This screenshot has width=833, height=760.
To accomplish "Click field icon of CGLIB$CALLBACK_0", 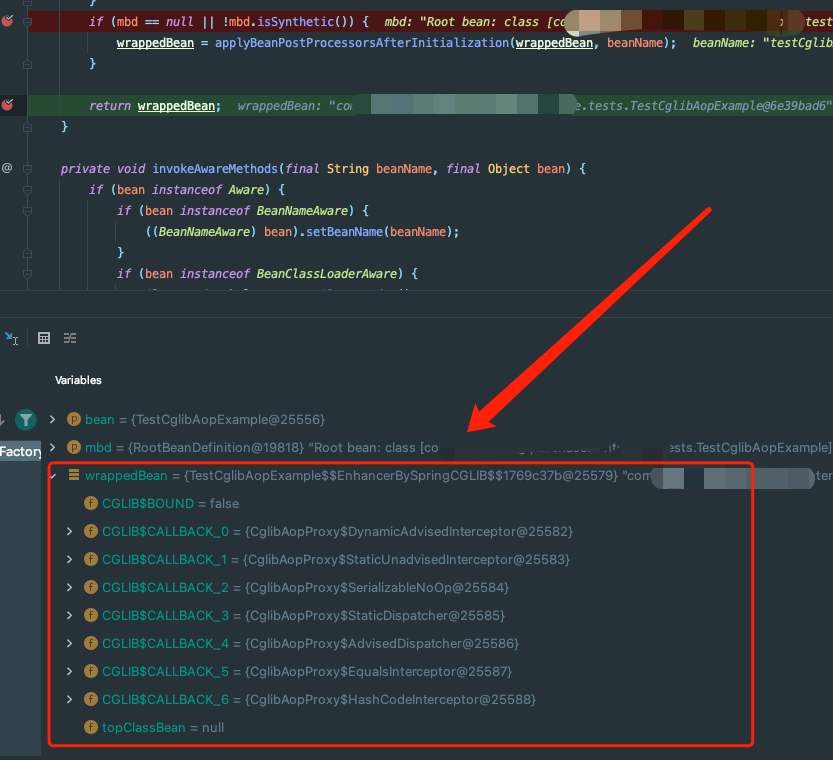I will click(x=91, y=531).
